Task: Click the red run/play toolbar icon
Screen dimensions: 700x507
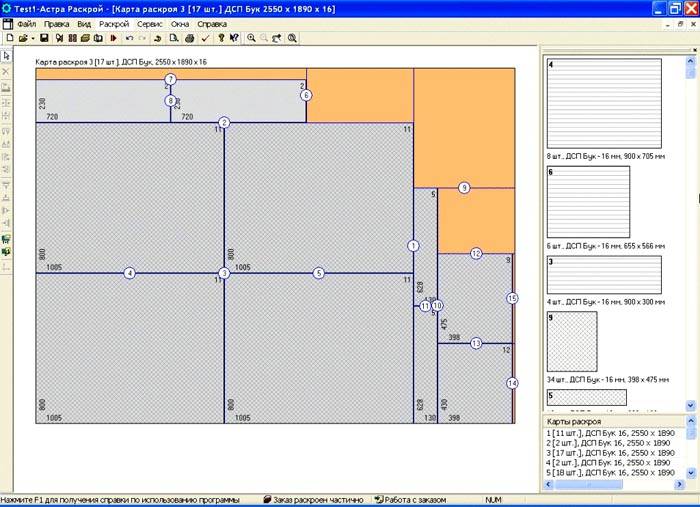Action: (x=112, y=38)
